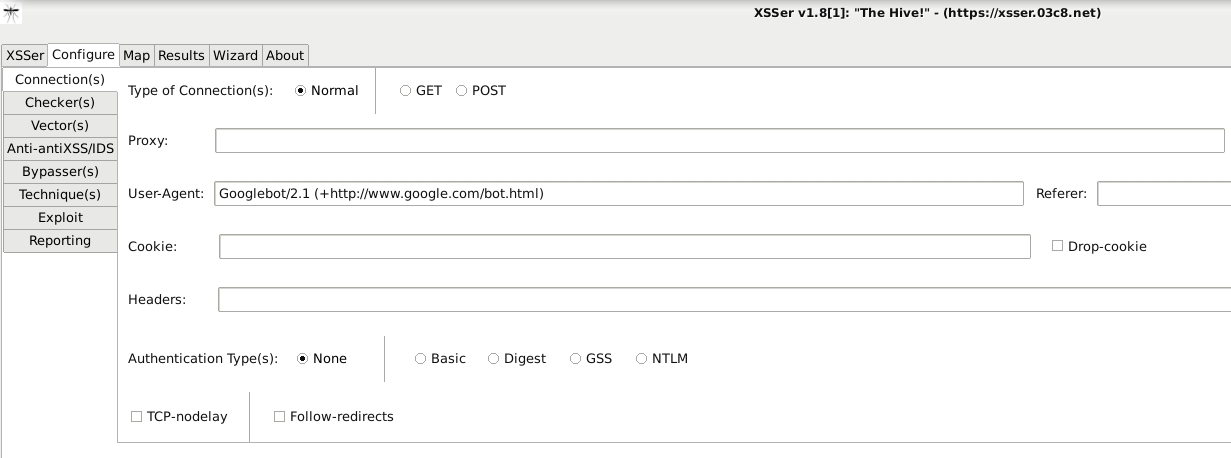Go to the Wizard tab
The height and width of the screenshot is (458, 1231).
[235, 55]
